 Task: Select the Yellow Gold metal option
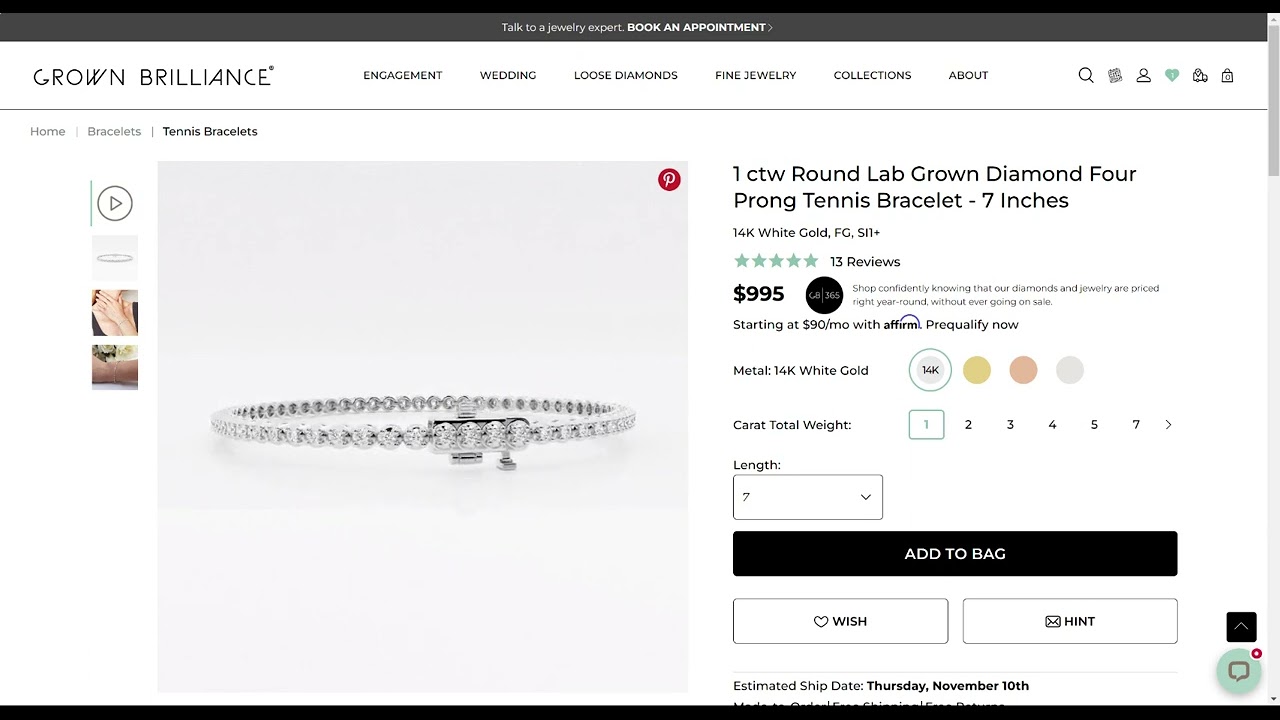point(976,370)
